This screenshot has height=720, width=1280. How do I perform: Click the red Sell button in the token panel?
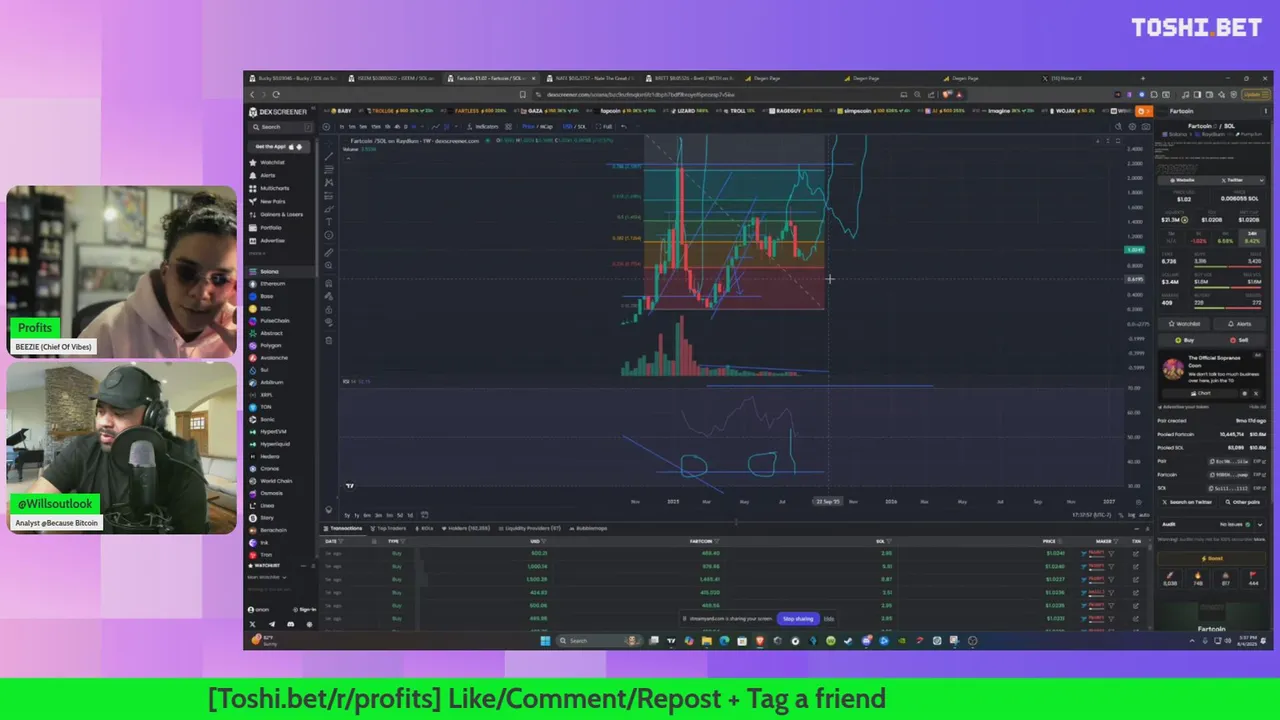[x=1238, y=340]
